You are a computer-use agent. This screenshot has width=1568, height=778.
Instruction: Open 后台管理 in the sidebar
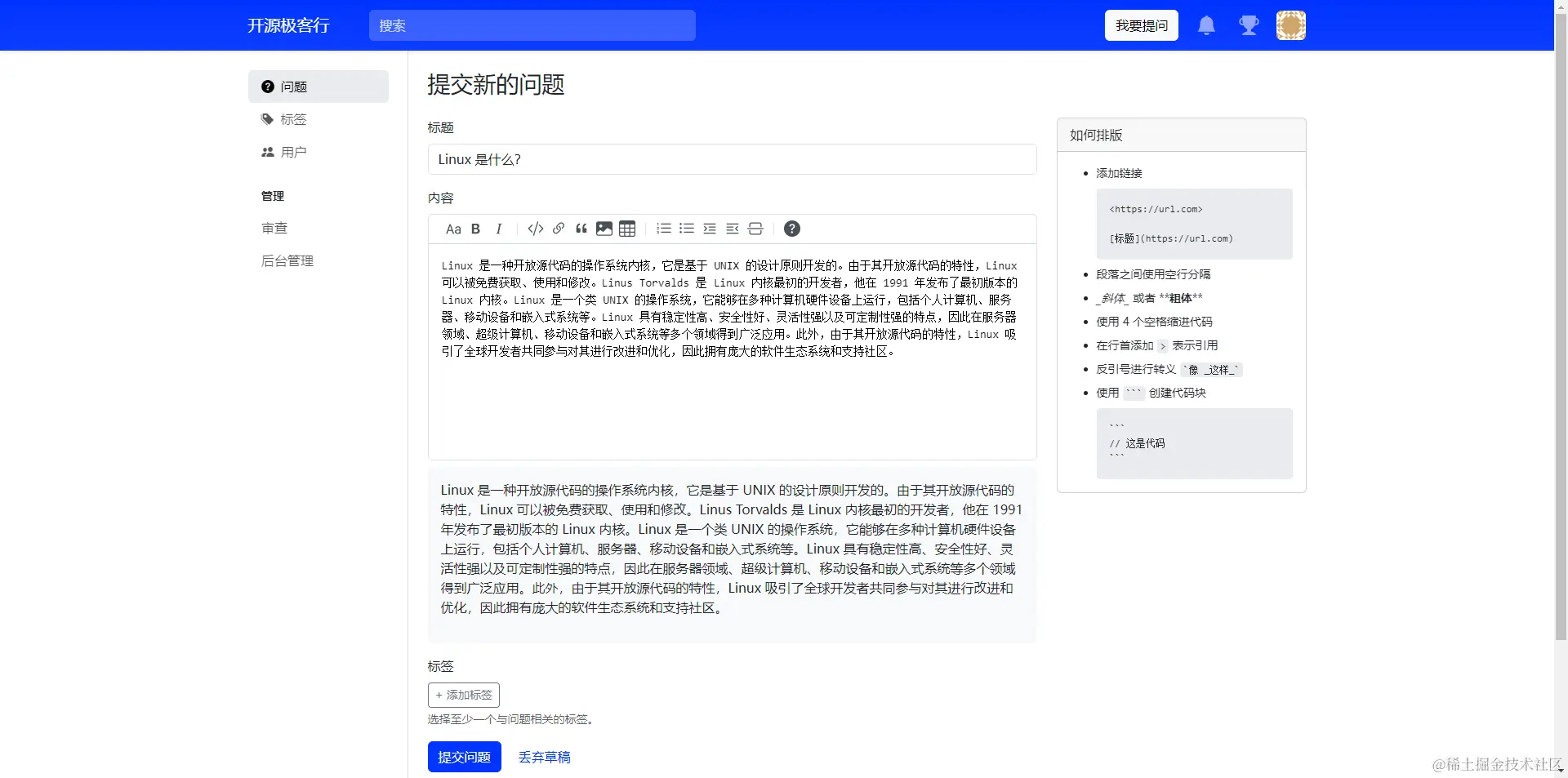pyautogui.click(x=287, y=261)
